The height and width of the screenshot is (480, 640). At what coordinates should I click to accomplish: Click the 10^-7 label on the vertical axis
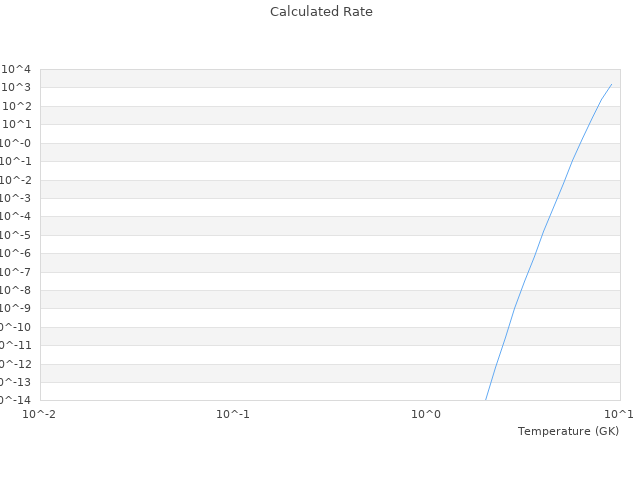15,272
